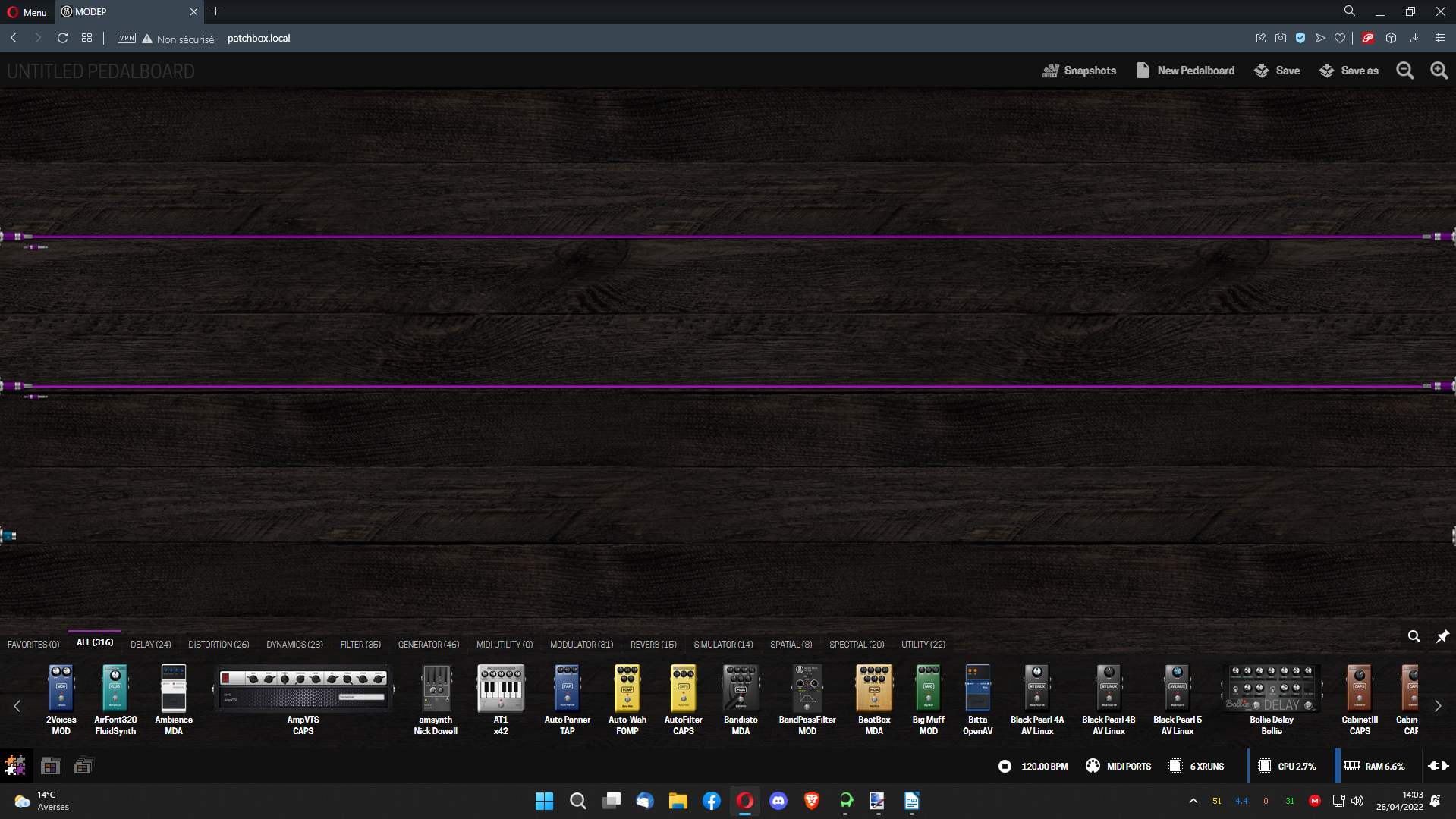Choose Save as for the pedalboard
Image resolution: width=1456 pixels, height=819 pixels.
tap(1349, 71)
